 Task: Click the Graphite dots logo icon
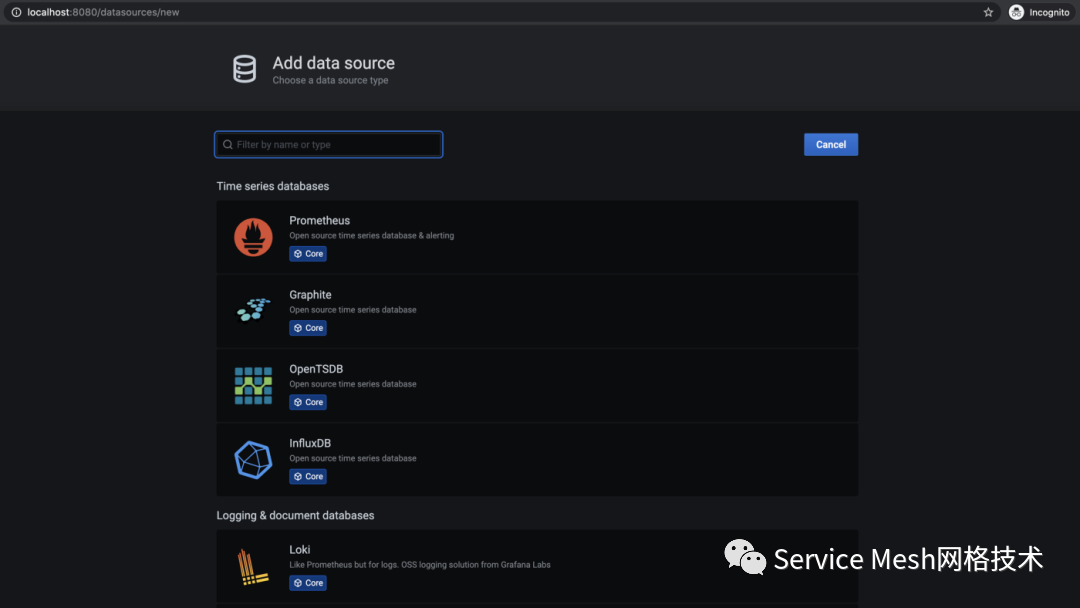(253, 311)
